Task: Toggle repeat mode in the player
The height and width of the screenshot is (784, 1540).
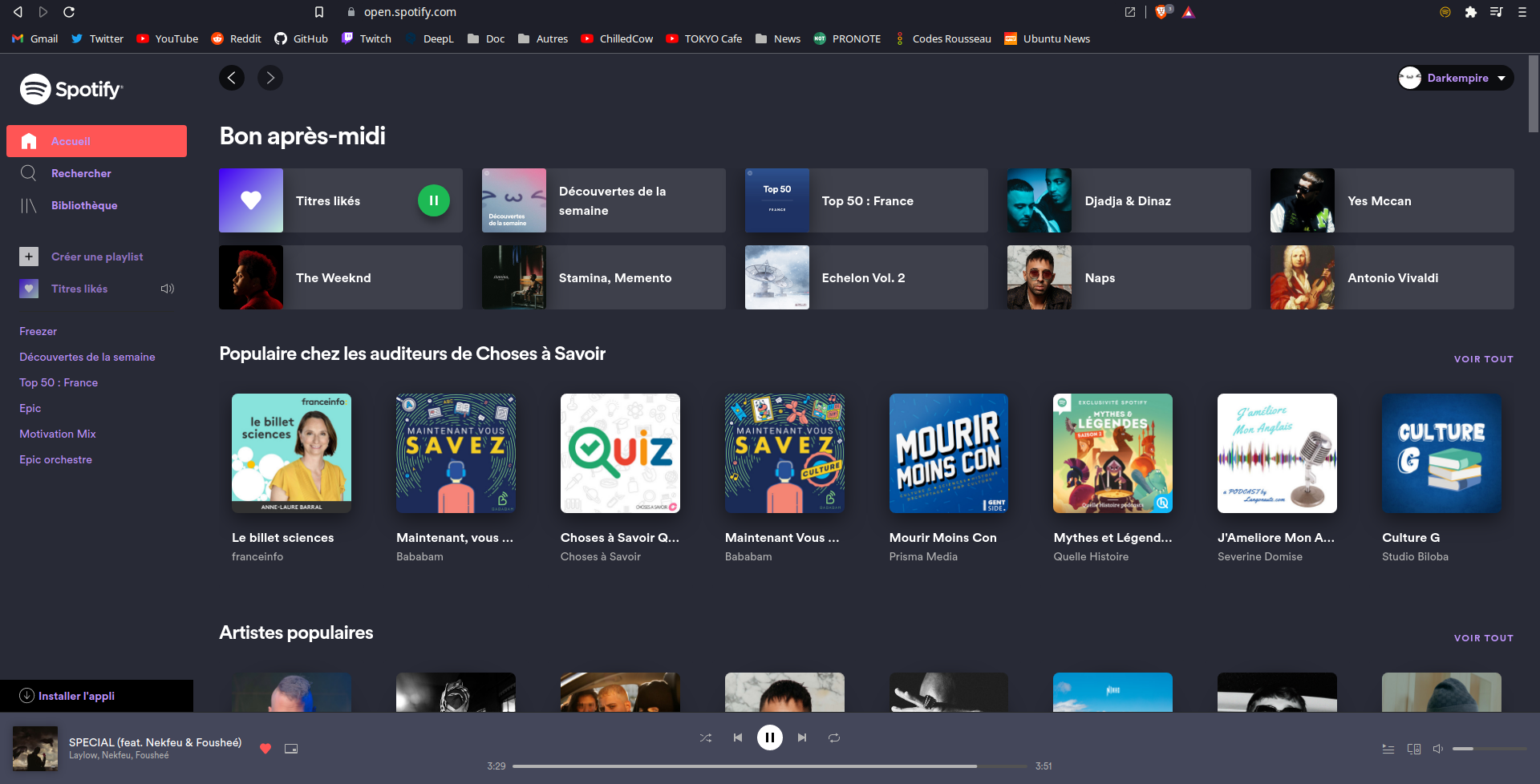Action: (834, 738)
